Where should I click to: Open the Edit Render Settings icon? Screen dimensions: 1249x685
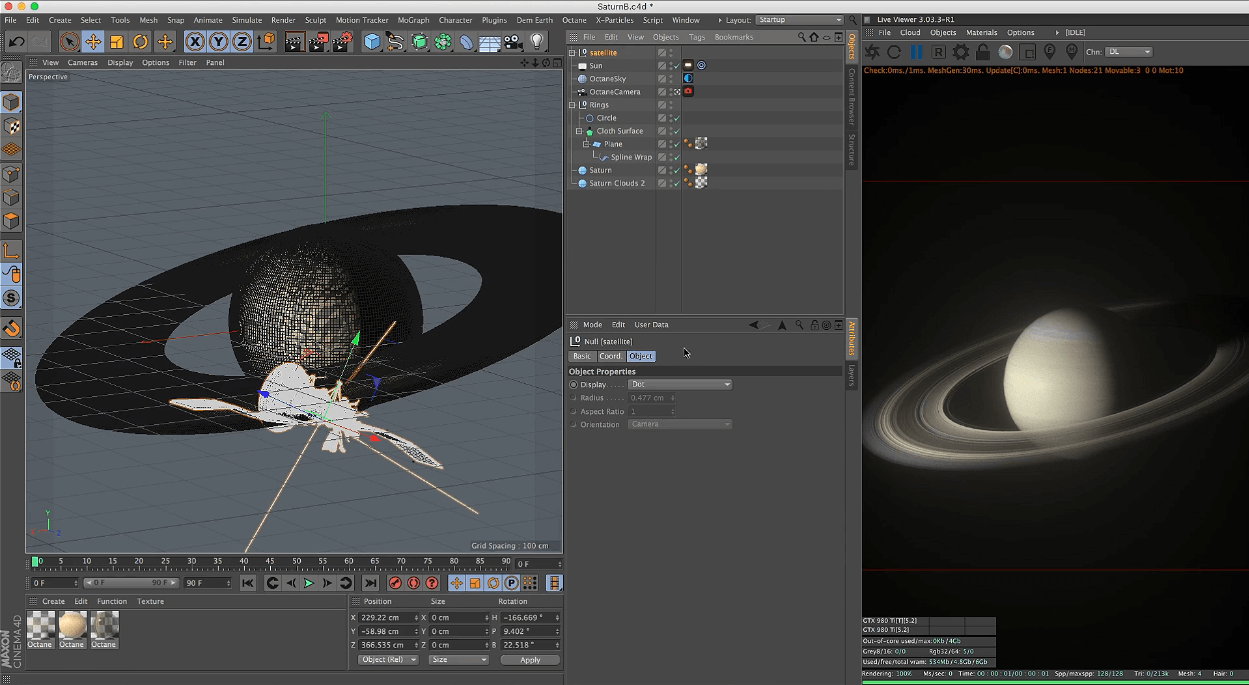343,42
